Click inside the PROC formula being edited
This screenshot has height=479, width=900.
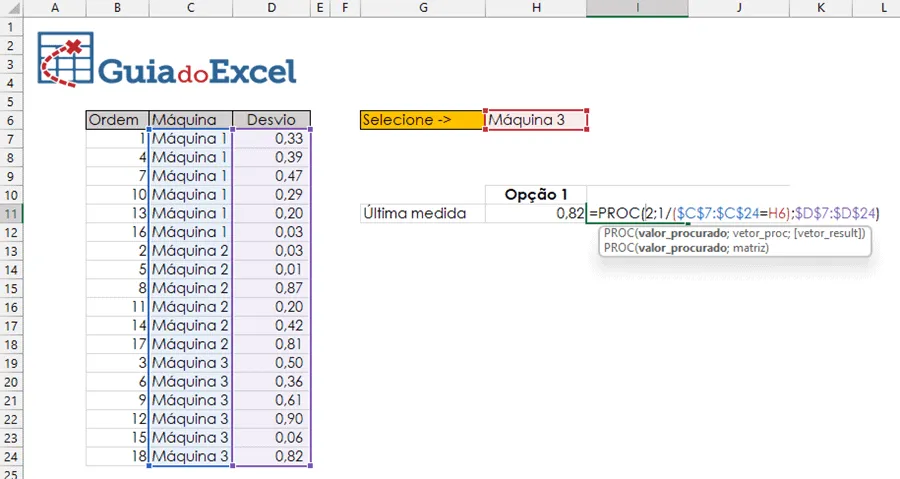tap(734, 213)
